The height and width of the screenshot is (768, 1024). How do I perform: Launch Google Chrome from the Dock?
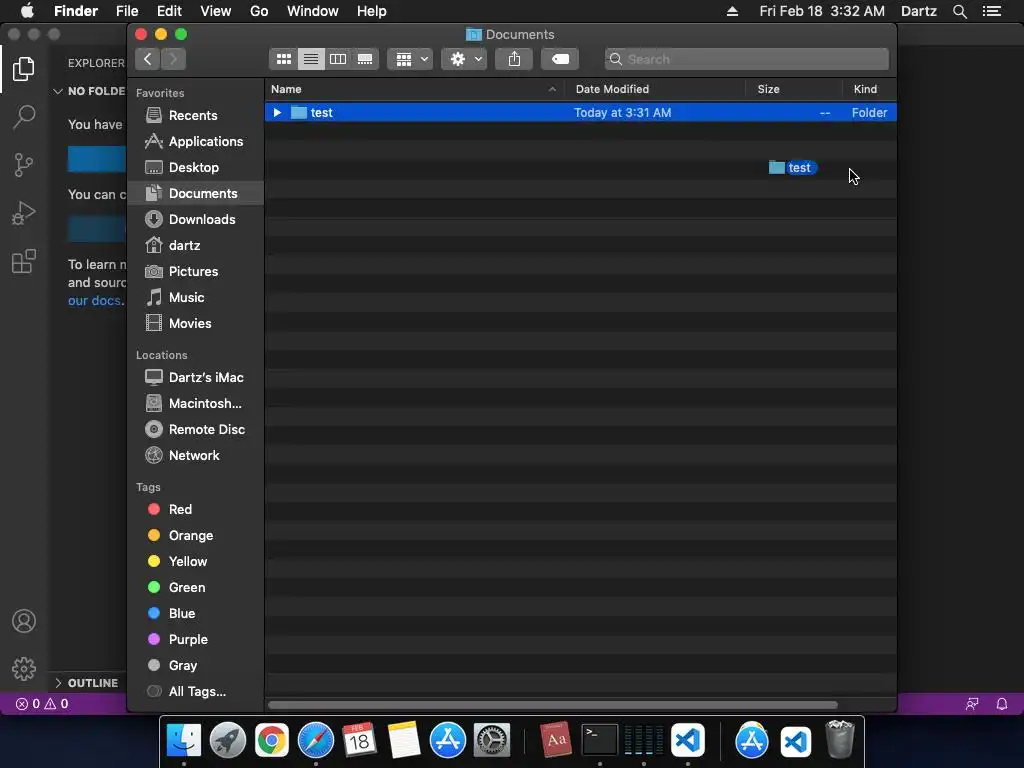[272, 741]
